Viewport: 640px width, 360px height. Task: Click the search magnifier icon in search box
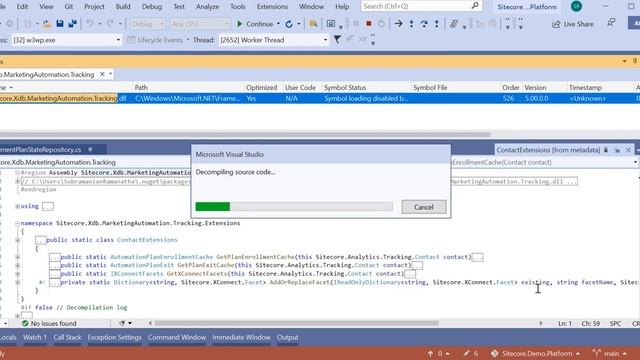point(475,6)
